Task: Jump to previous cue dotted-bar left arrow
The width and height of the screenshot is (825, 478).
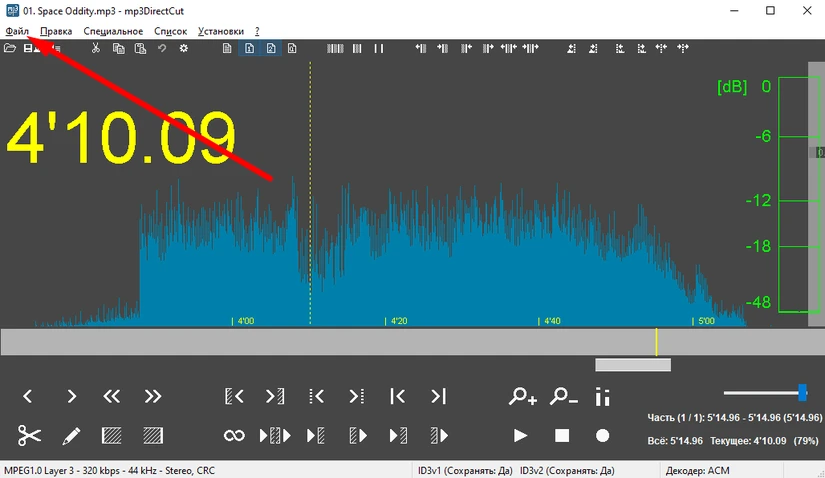Action: coord(316,396)
